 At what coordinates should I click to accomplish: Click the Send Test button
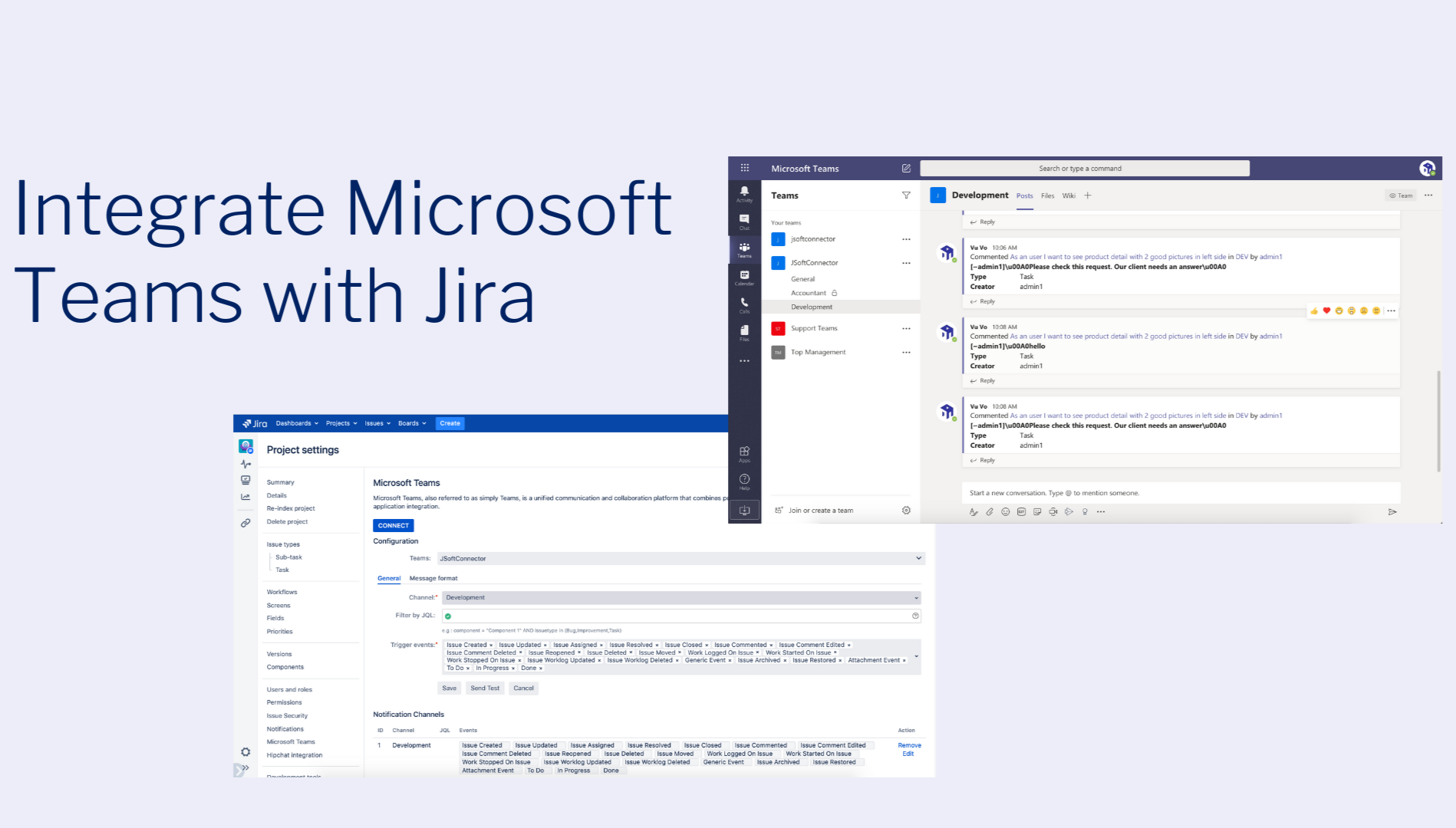coord(485,688)
